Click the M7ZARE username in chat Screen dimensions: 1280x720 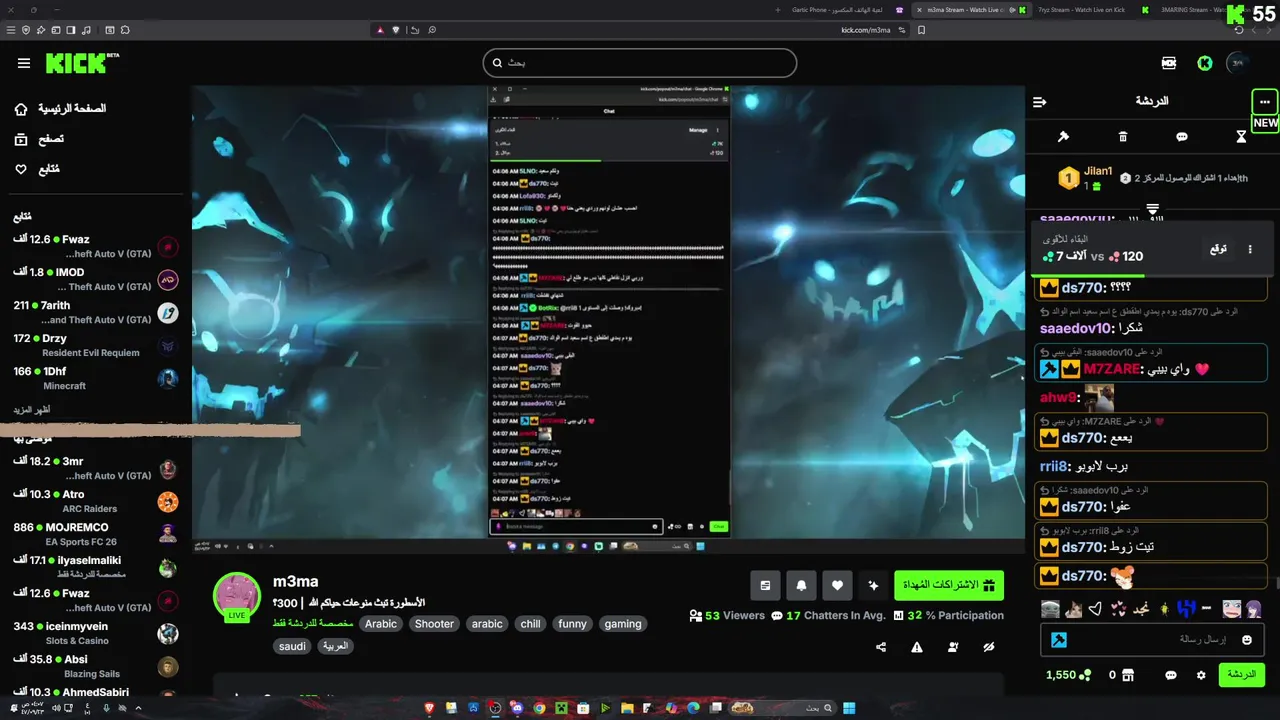point(1111,369)
